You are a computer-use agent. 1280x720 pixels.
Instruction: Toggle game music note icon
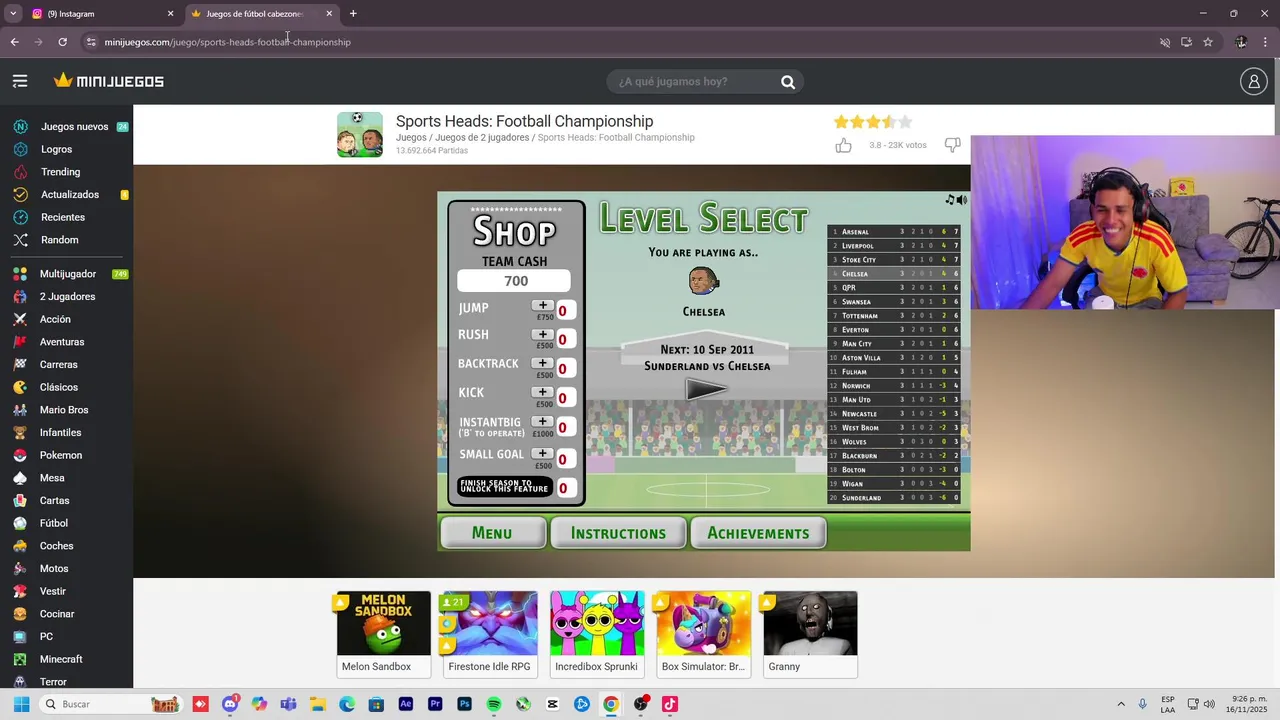click(x=950, y=200)
